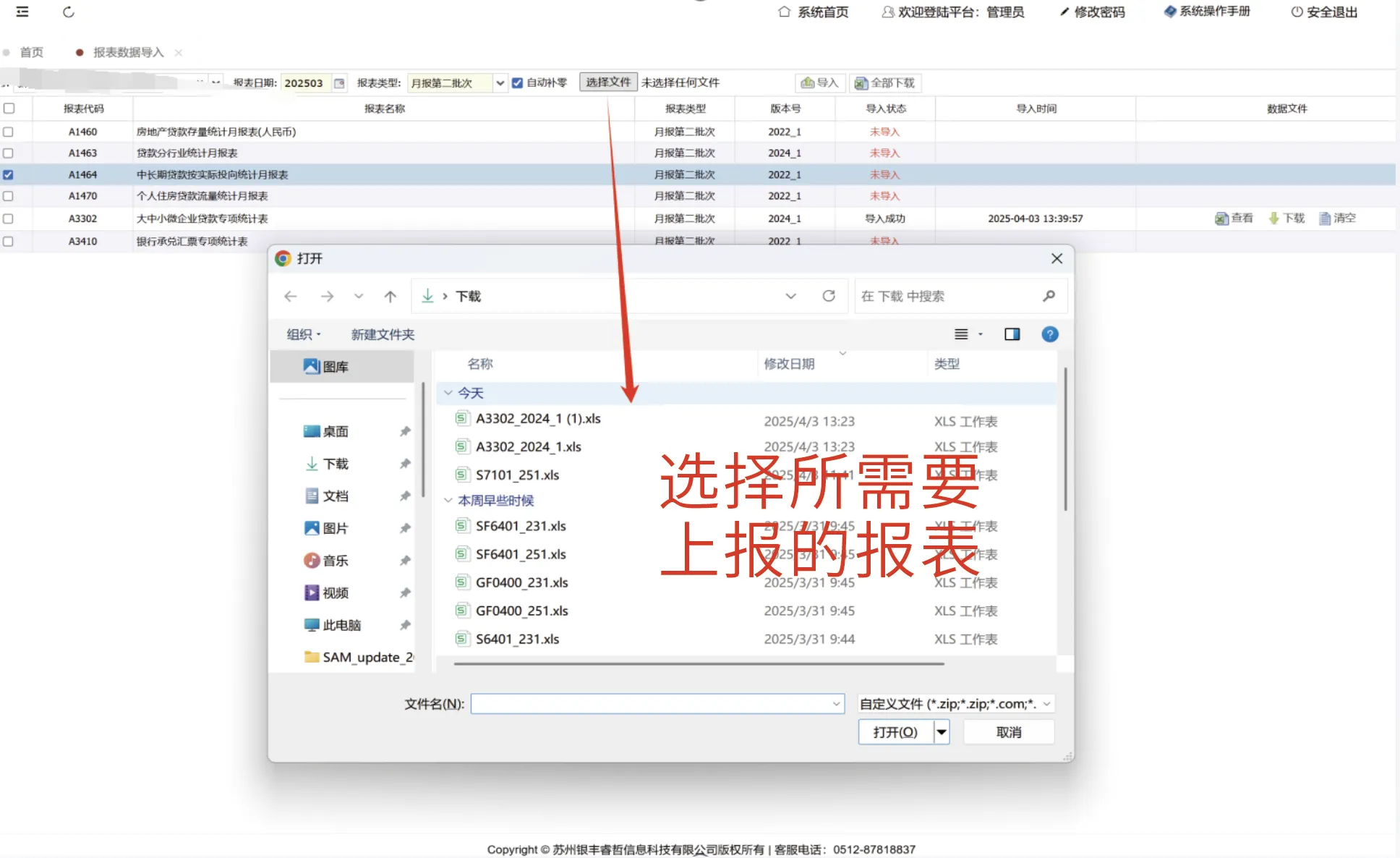The image size is (1400, 858).
Task: Uncheck the 自动补零 checkbox
Action: [517, 82]
